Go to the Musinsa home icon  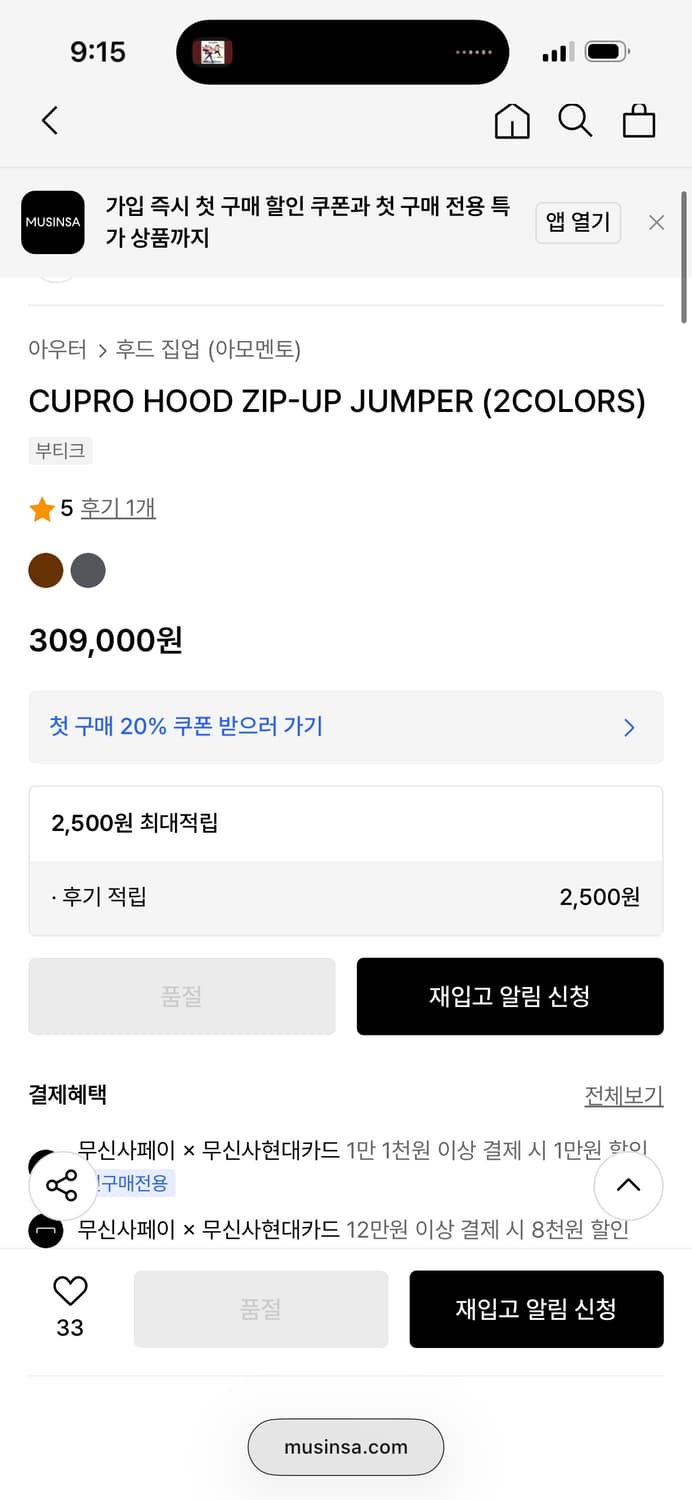click(x=512, y=121)
